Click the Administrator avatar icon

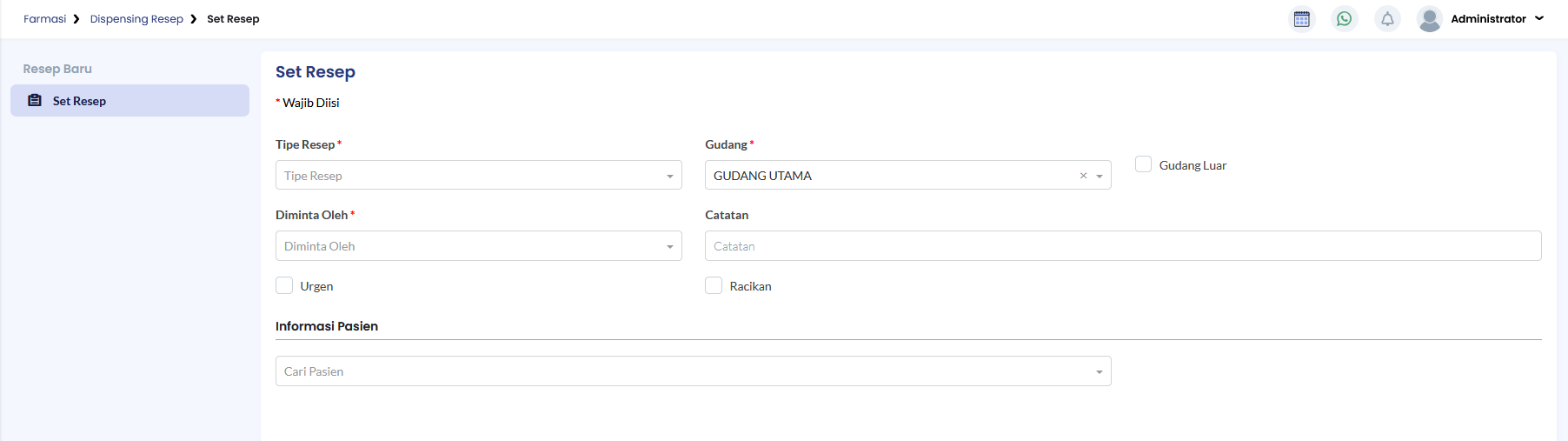1429,19
